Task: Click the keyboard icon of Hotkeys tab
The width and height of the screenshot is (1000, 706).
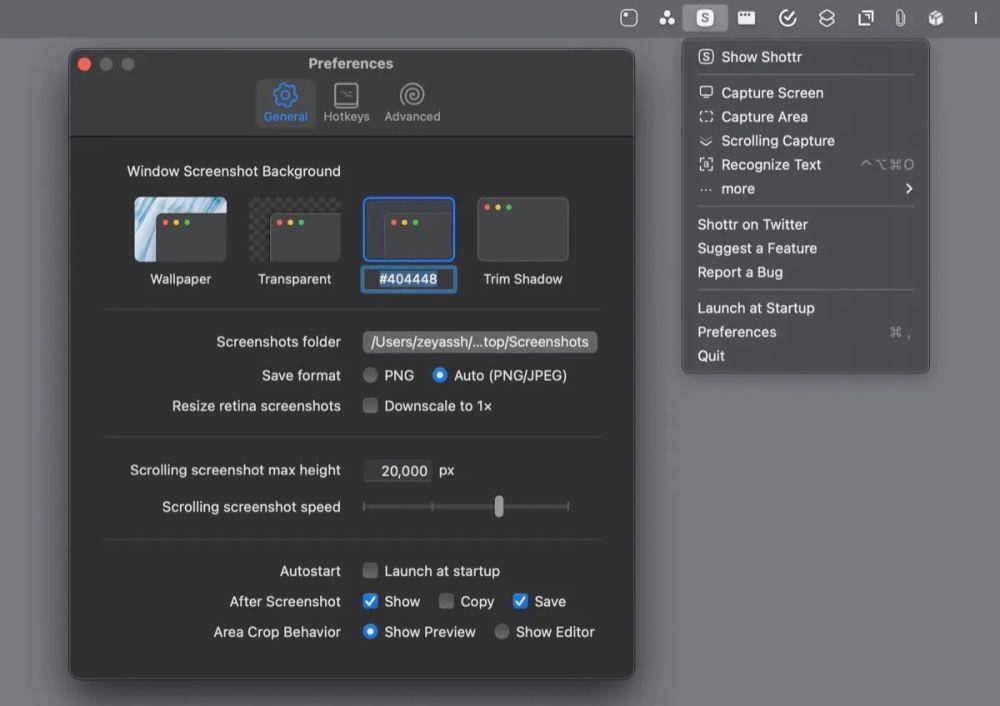Action: [346, 96]
